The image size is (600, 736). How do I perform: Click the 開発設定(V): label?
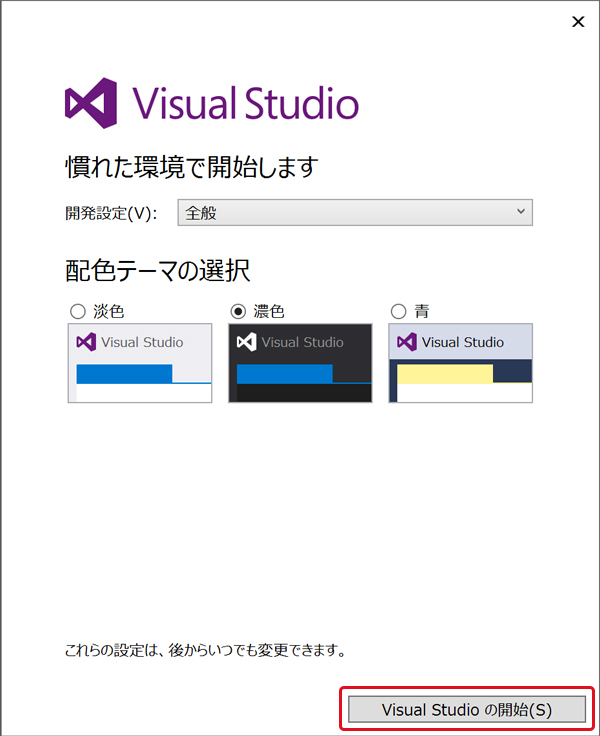click(x=111, y=214)
